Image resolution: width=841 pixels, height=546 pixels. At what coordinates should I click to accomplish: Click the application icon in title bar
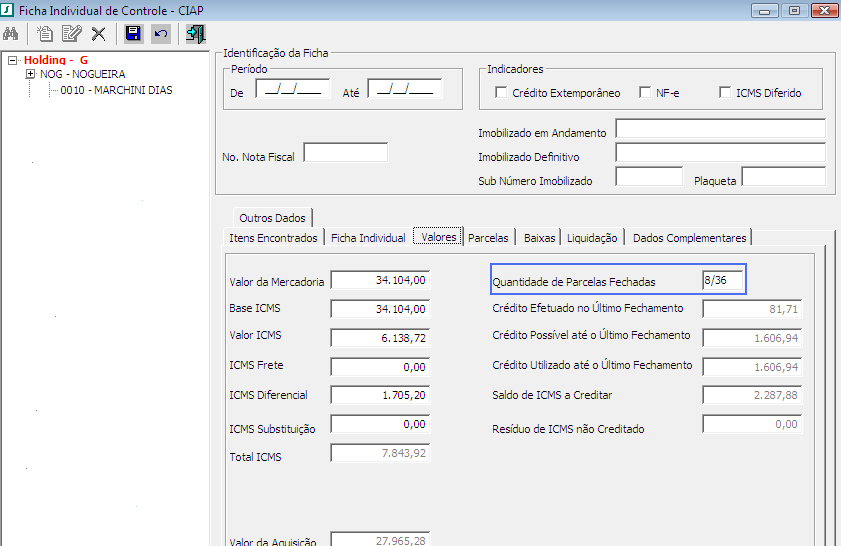9,10
